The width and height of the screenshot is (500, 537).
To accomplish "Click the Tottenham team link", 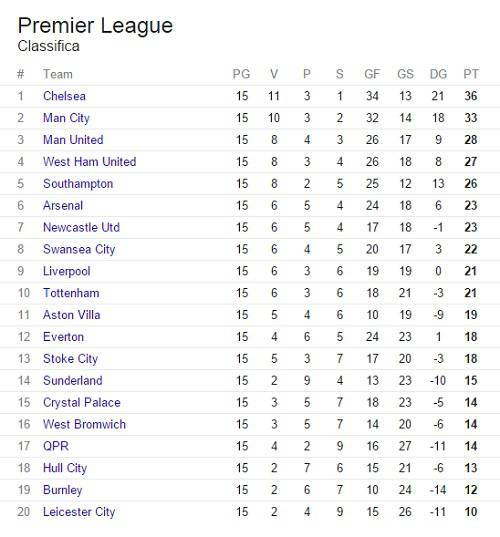I will click(71, 293).
